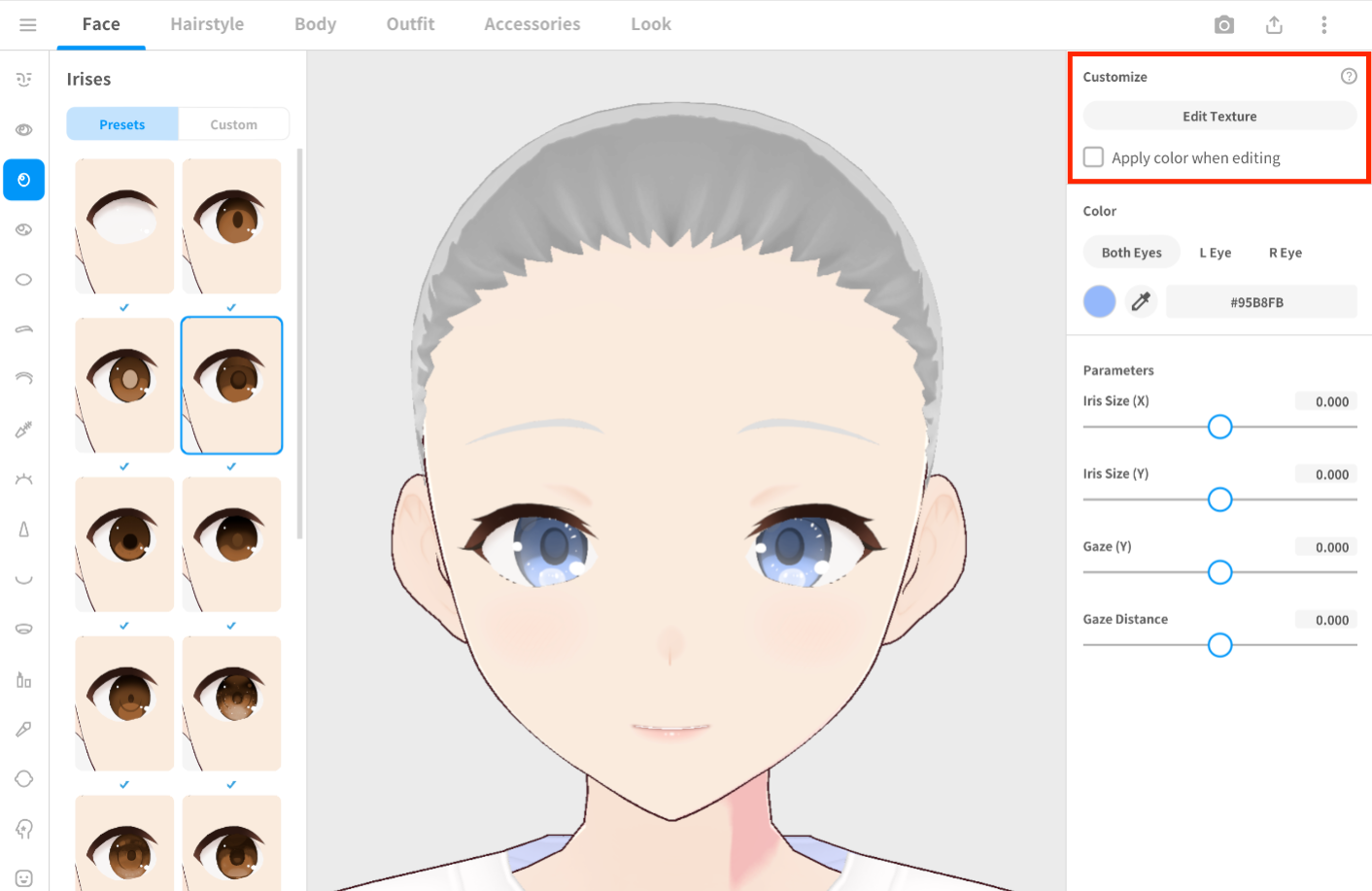The width and height of the screenshot is (1372, 891).
Task: Open the face expression icon at sidebar bottom
Action: (24, 878)
